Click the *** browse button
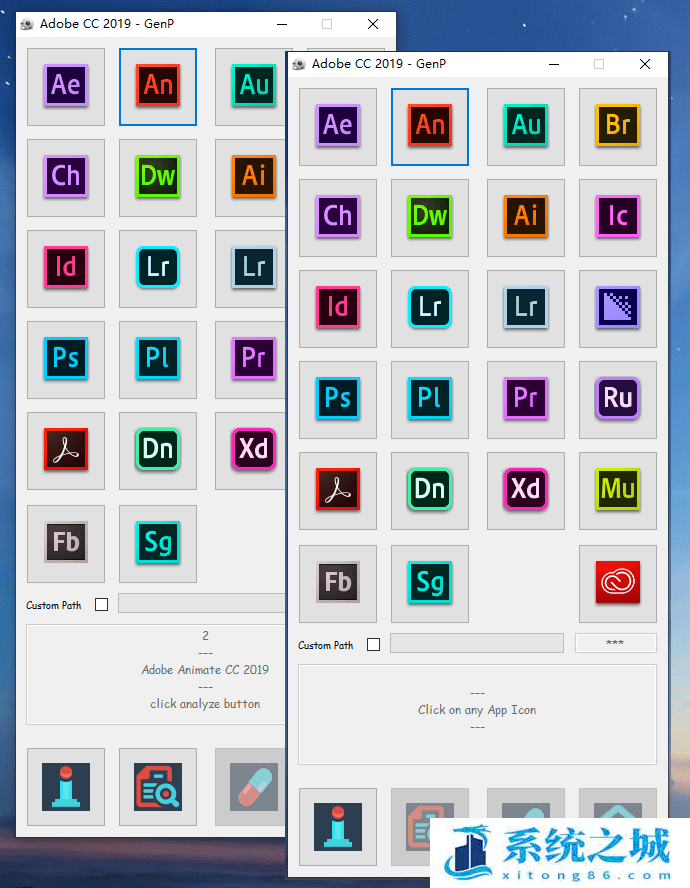Screen dimensions: 690x888 click(615, 643)
